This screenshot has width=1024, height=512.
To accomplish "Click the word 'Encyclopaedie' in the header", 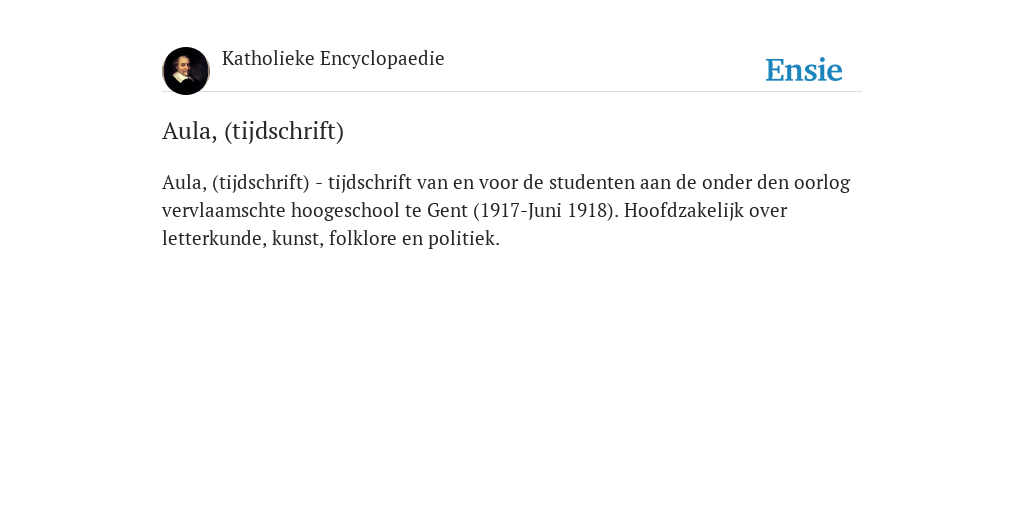I will coord(382,59).
